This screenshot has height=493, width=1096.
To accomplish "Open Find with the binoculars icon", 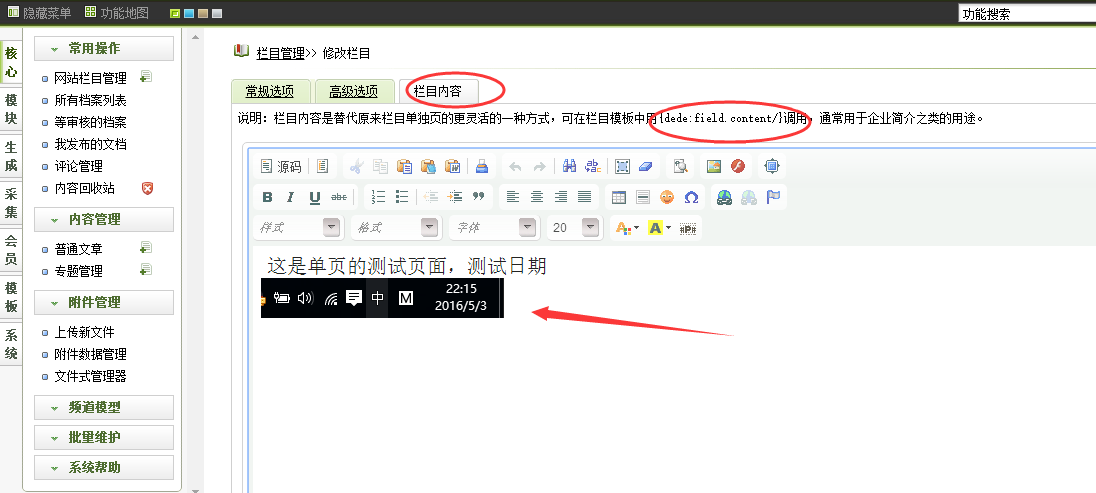I will tap(569, 166).
